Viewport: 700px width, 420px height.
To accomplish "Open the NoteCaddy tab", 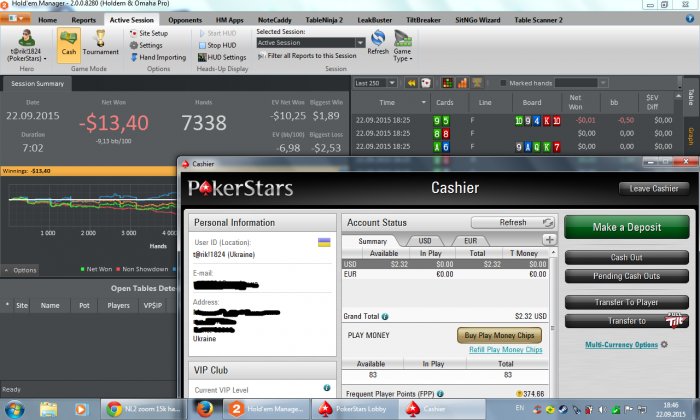I will pos(275,20).
